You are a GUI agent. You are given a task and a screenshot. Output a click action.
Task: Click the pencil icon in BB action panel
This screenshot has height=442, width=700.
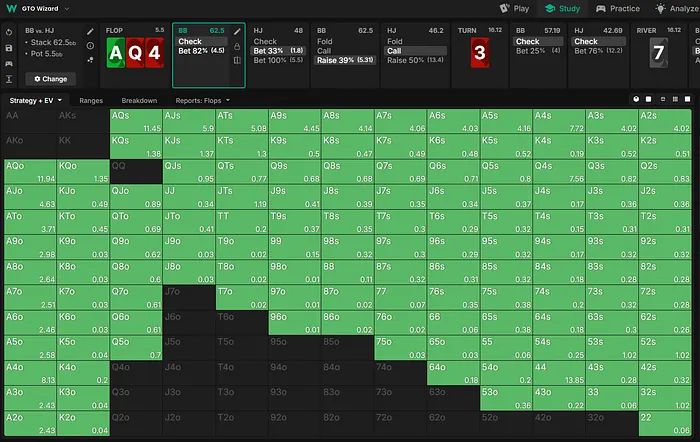pos(237,32)
